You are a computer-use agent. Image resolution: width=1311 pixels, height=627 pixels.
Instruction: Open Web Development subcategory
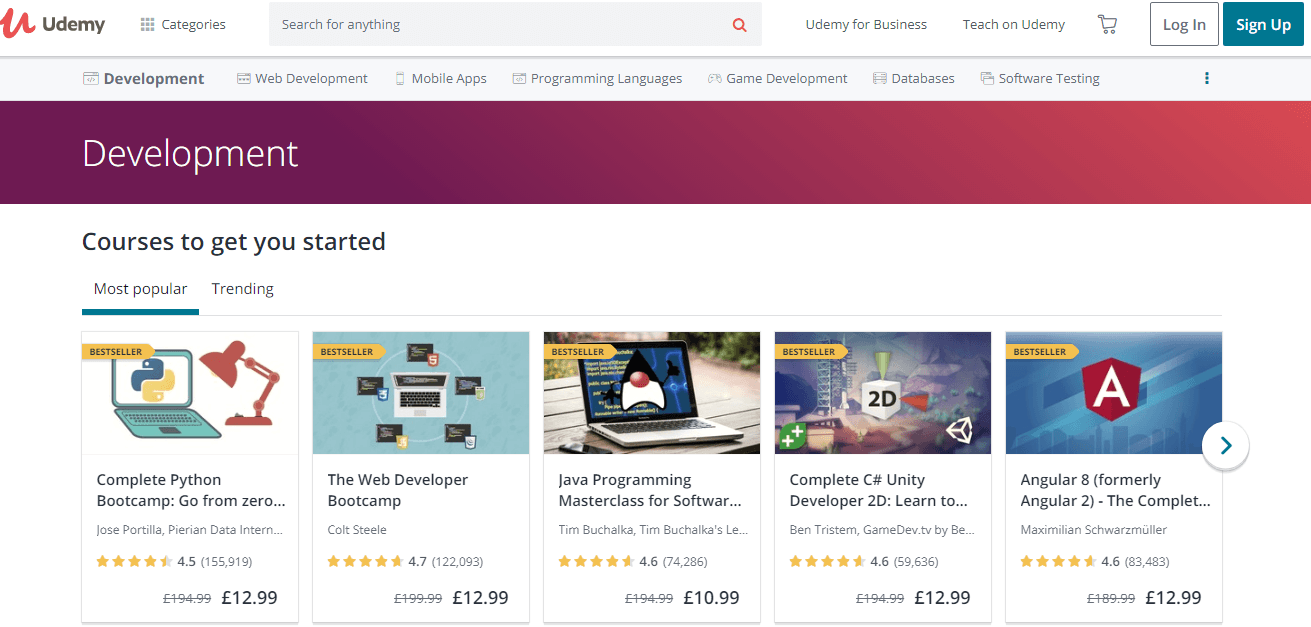pyautogui.click(x=302, y=78)
